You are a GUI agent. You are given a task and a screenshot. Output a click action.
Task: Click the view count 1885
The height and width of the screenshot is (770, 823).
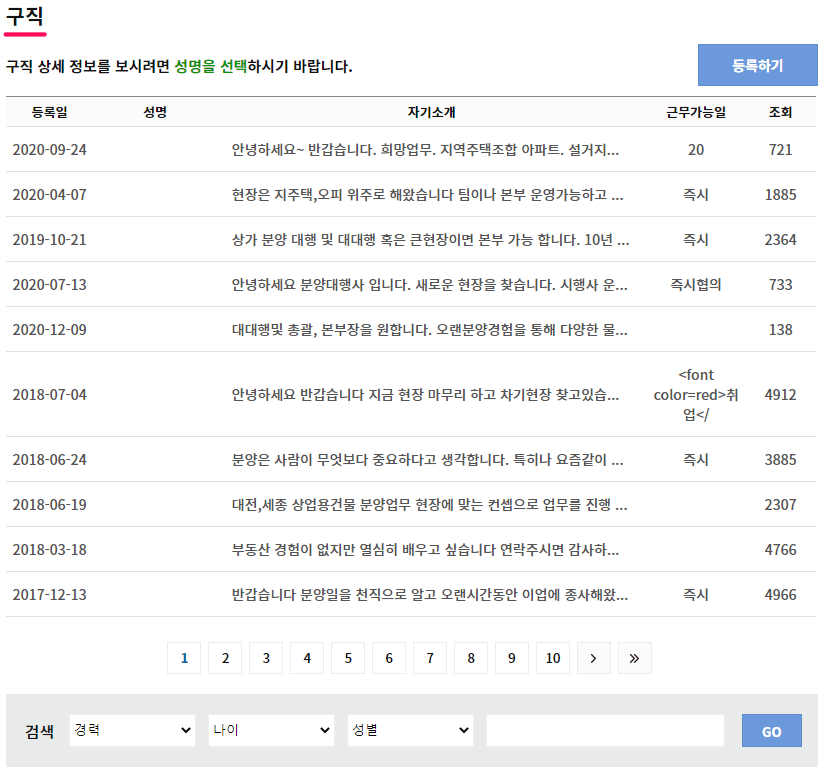780,195
